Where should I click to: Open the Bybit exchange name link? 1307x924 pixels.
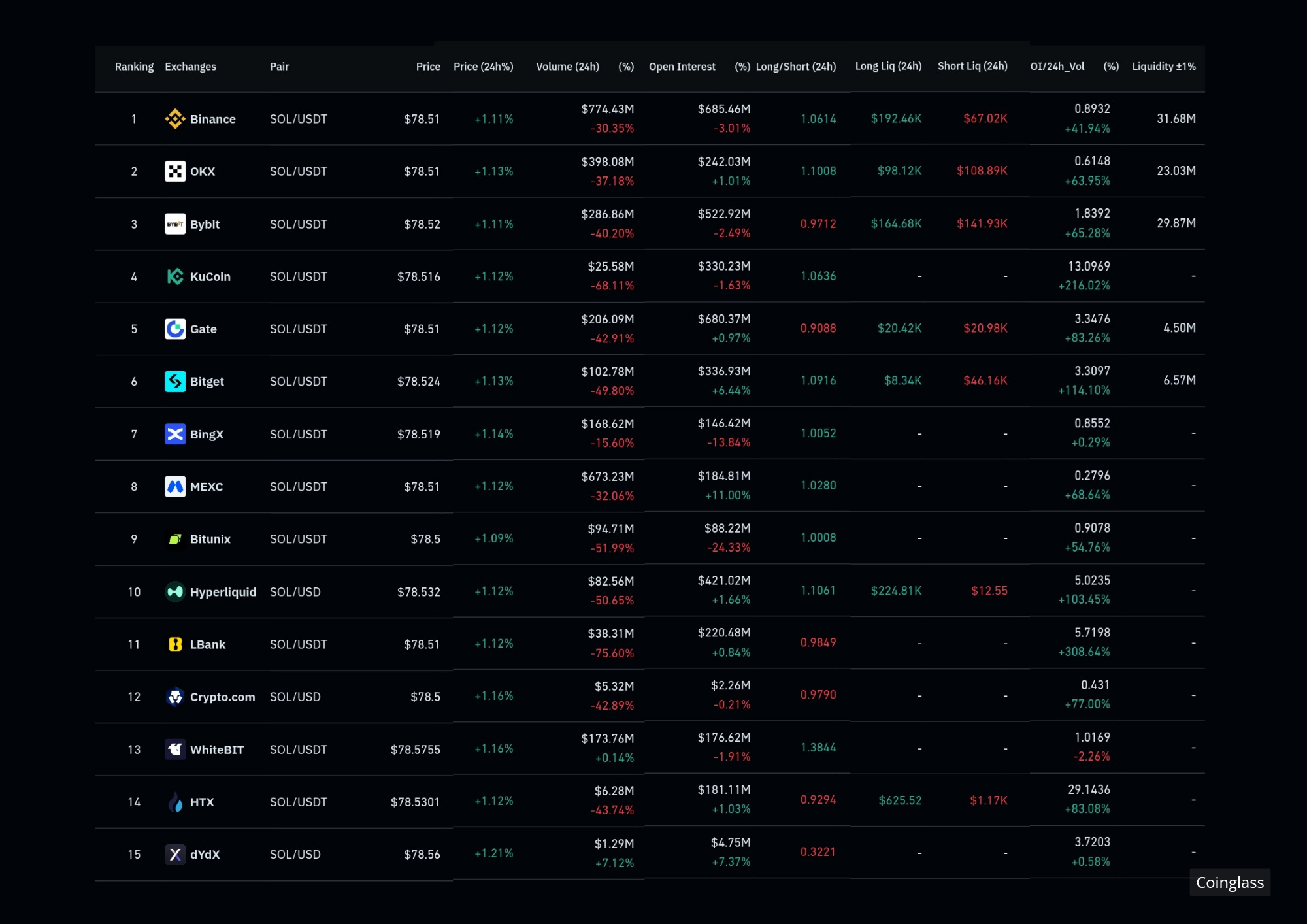pos(205,224)
